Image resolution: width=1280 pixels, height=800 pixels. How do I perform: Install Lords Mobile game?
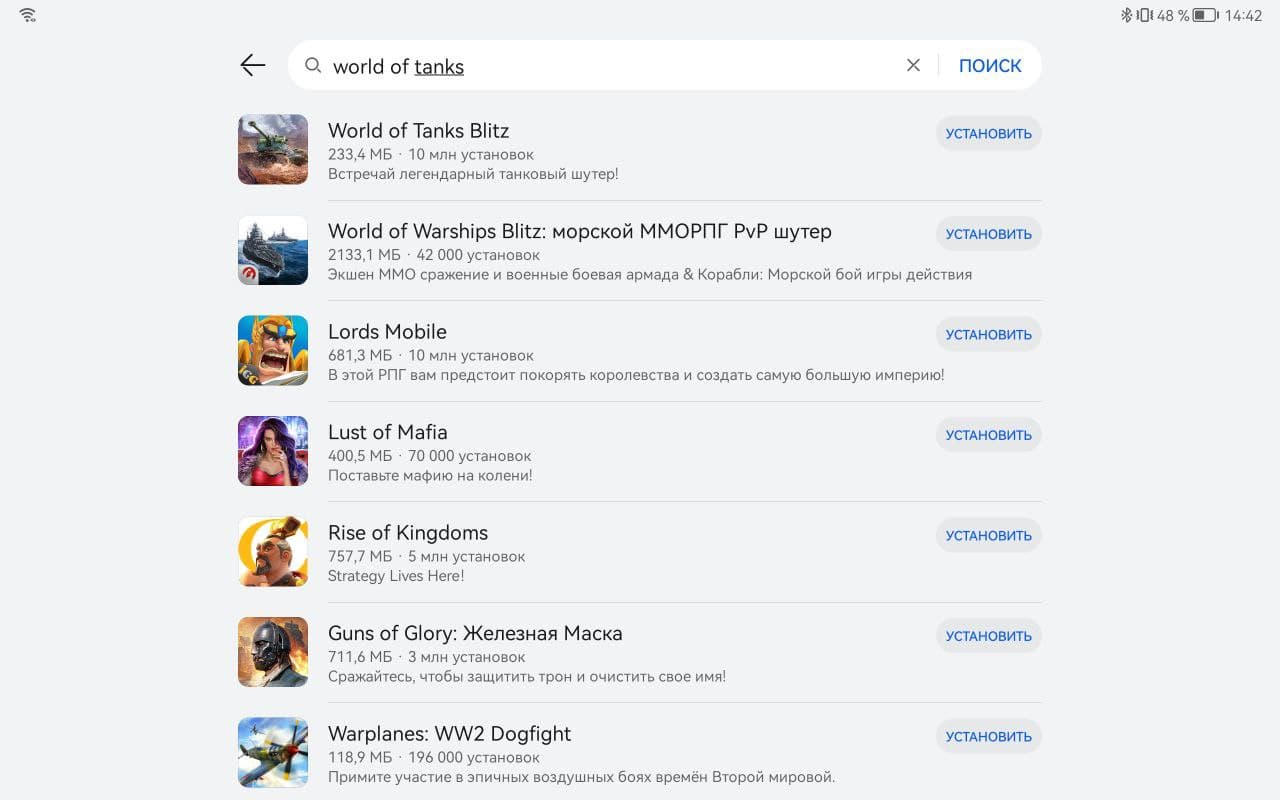(988, 335)
